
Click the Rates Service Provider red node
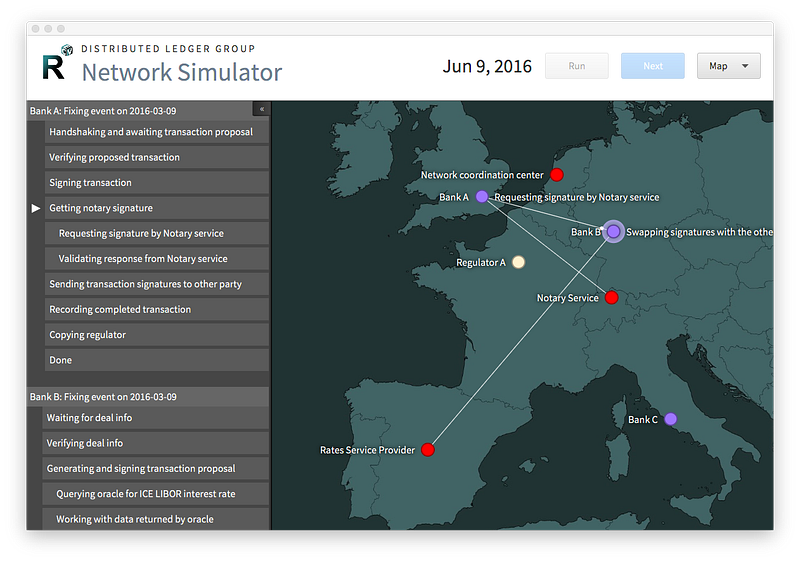point(428,450)
